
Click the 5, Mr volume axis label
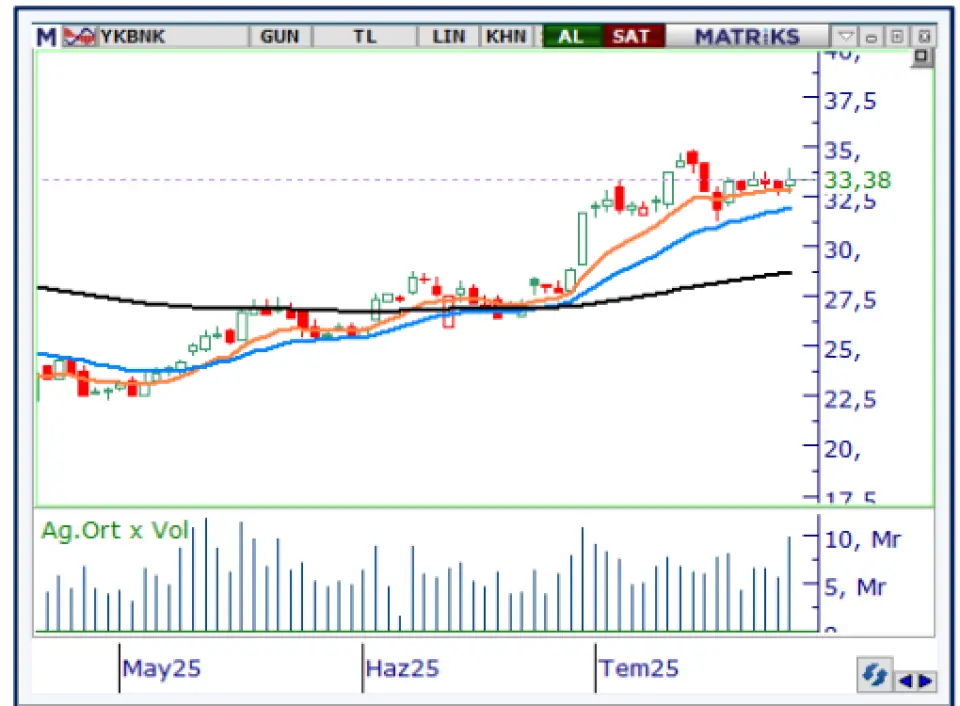coord(855,587)
